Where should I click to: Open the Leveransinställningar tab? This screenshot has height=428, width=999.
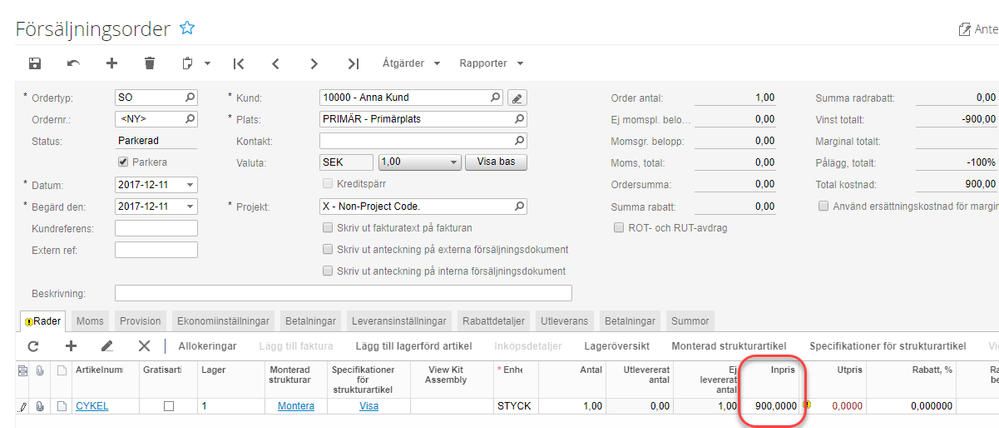pyautogui.click(x=400, y=321)
